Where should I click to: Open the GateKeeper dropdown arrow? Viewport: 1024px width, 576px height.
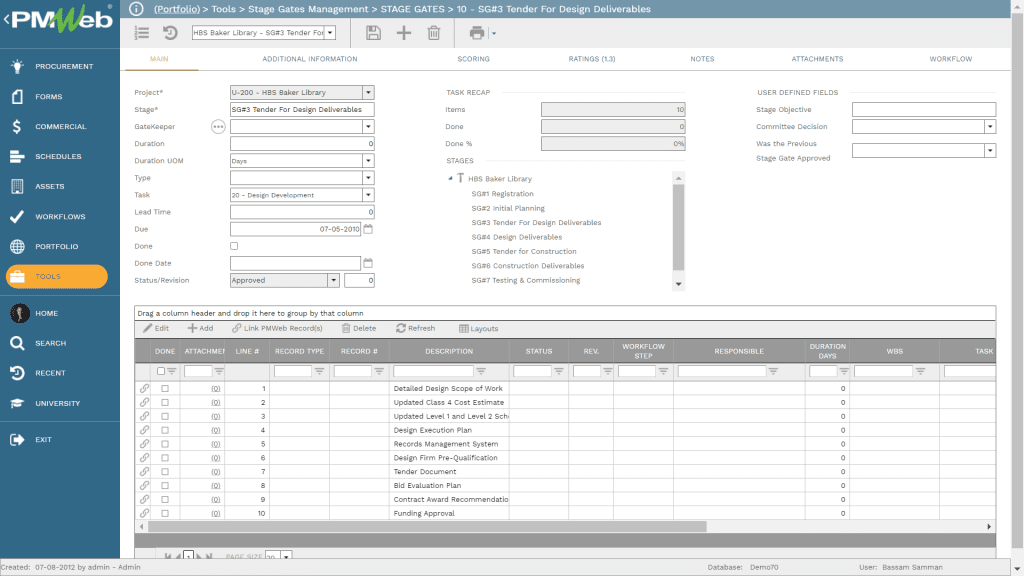[368, 127]
